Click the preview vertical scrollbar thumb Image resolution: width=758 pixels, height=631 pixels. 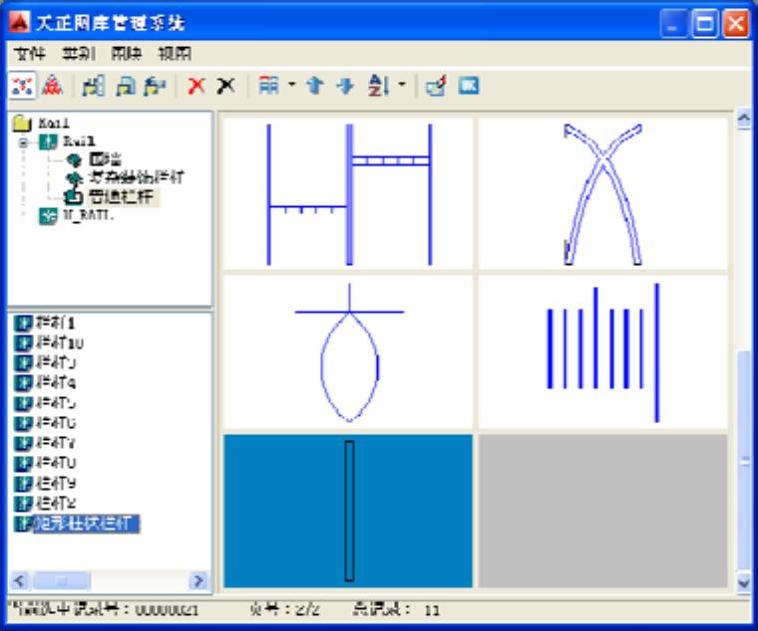coord(744,461)
